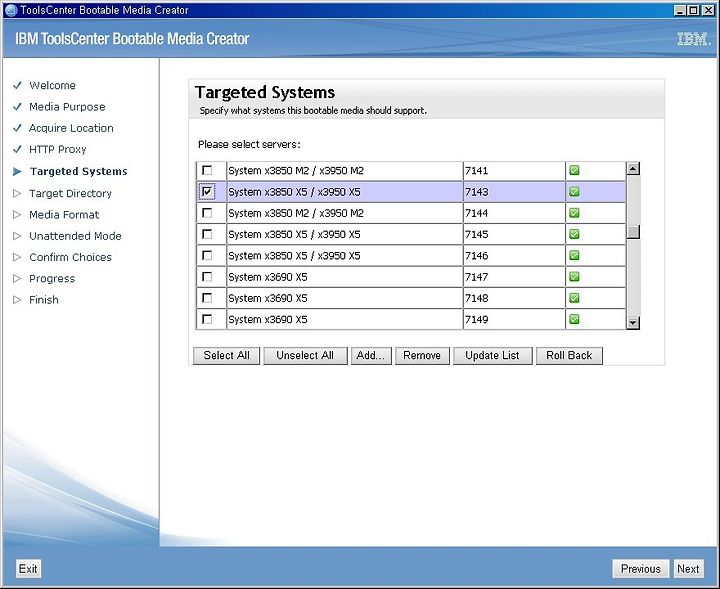Check the box for machine type 7147
This screenshot has width=720, height=589.
[x=207, y=276]
